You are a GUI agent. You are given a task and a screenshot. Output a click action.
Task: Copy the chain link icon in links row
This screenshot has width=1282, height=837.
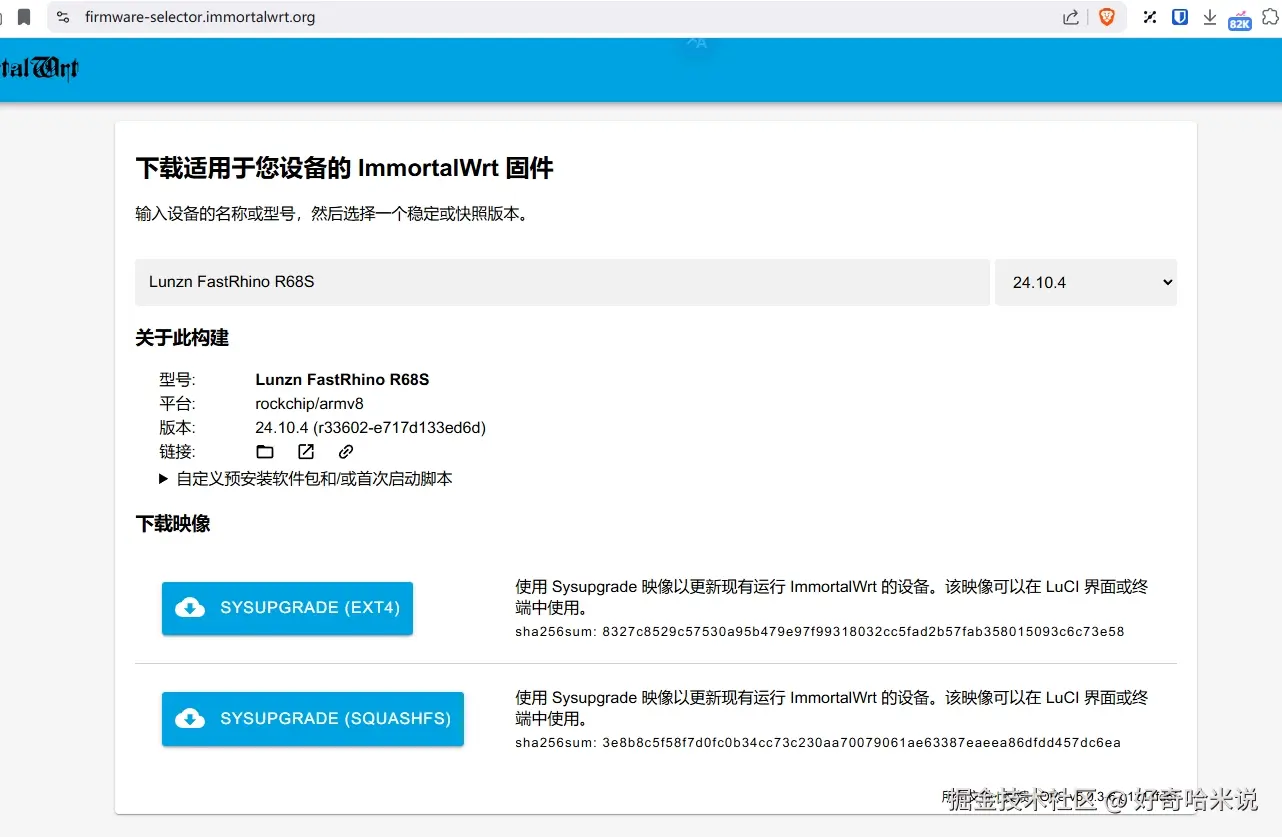coord(346,452)
